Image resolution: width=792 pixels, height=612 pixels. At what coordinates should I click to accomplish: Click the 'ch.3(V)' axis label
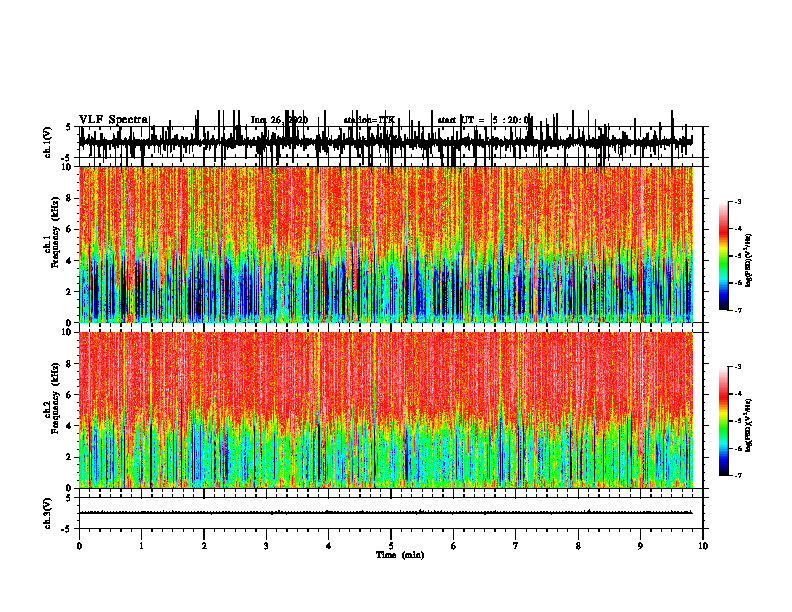pyautogui.click(x=48, y=513)
